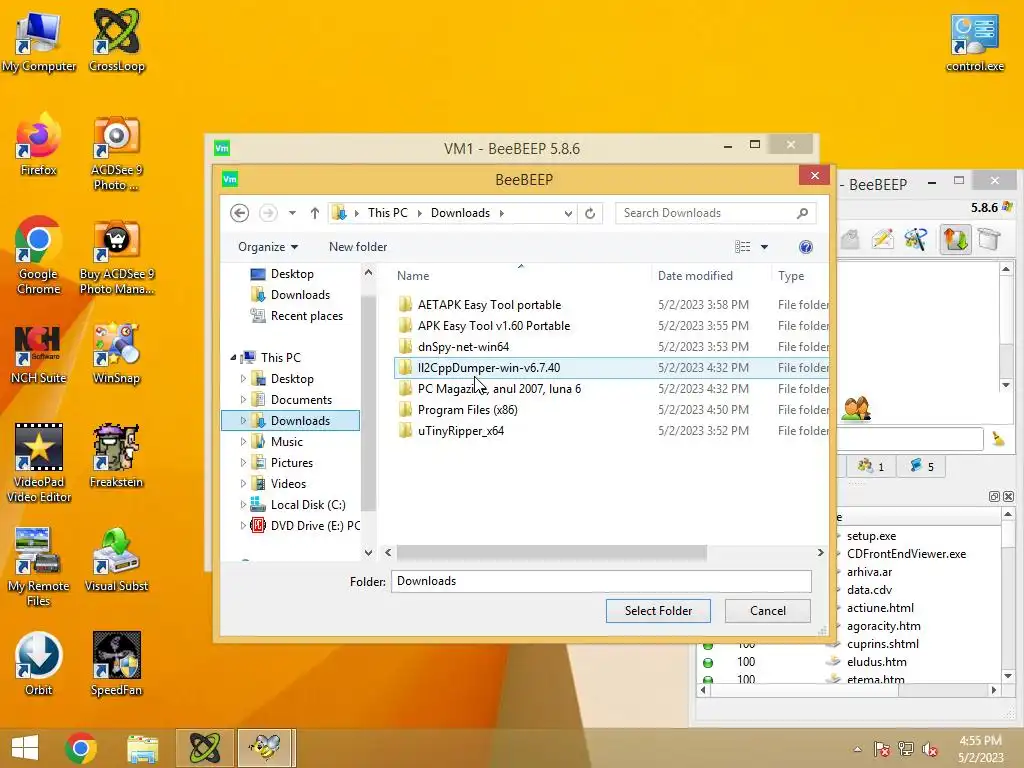This screenshot has width=1024, height=768.
Task: Open the SpeedFan desktop icon
Action: pos(116,665)
